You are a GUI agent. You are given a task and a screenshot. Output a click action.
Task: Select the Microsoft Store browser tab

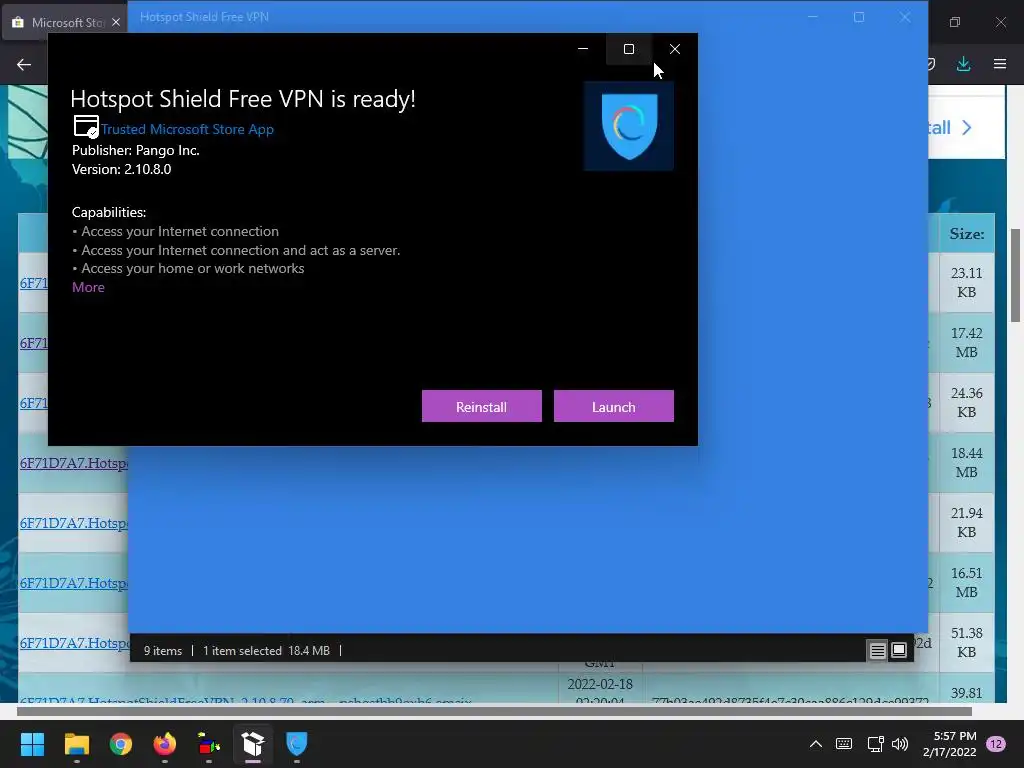[65, 22]
